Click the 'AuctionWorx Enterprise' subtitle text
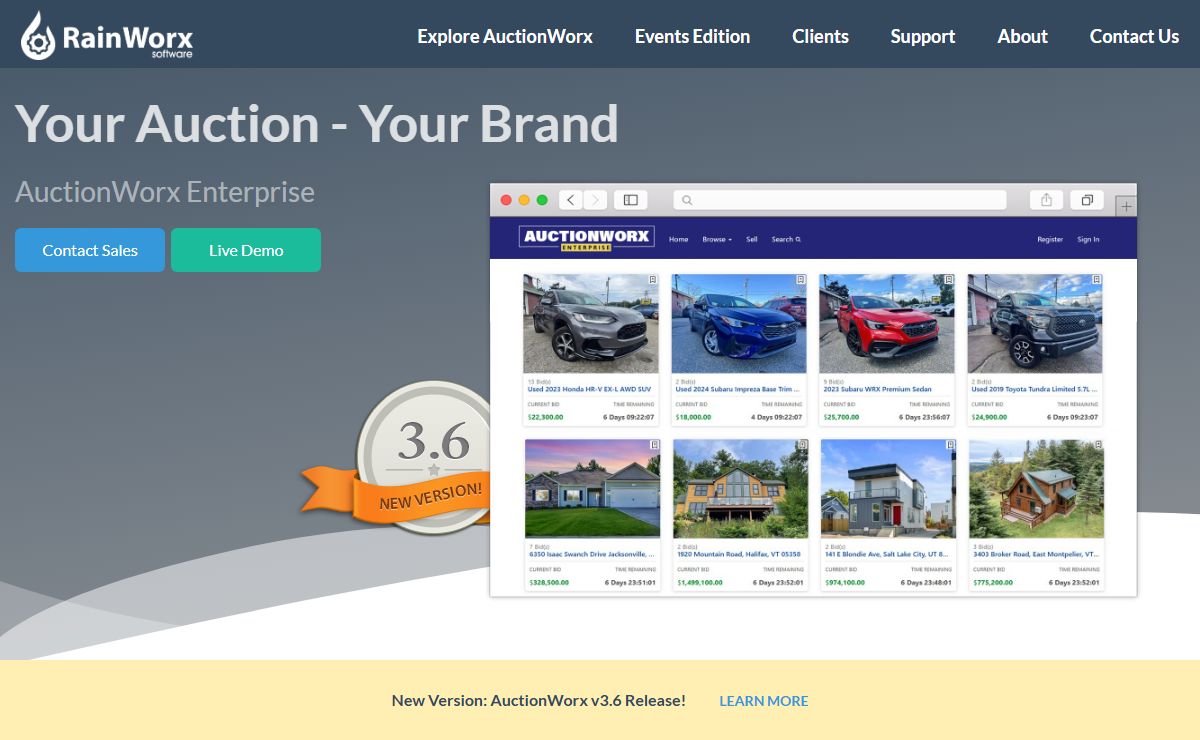The height and width of the screenshot is (740, 1200). click(165, 192)
